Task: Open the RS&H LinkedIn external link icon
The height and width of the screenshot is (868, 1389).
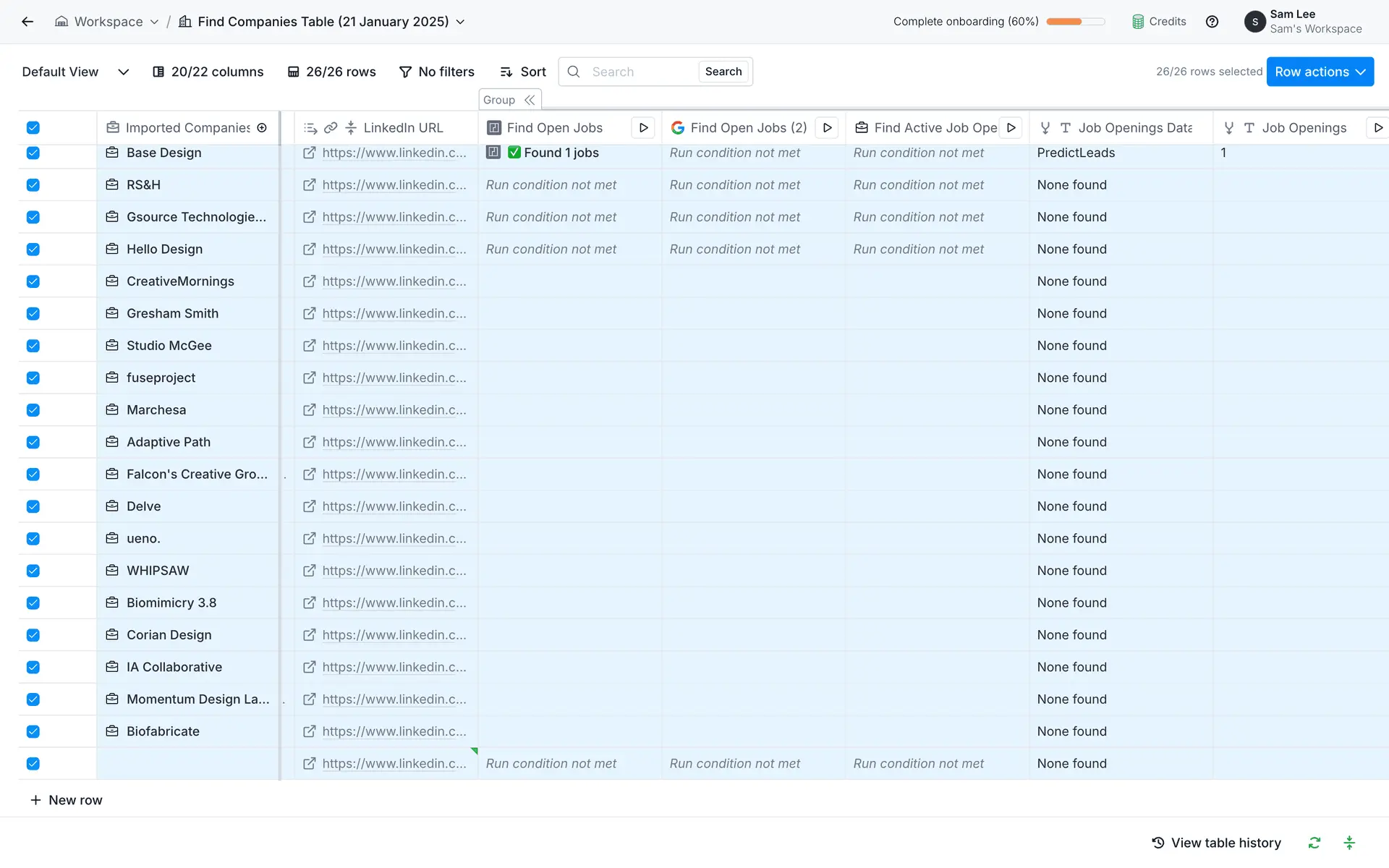Action: coord(309,185)
